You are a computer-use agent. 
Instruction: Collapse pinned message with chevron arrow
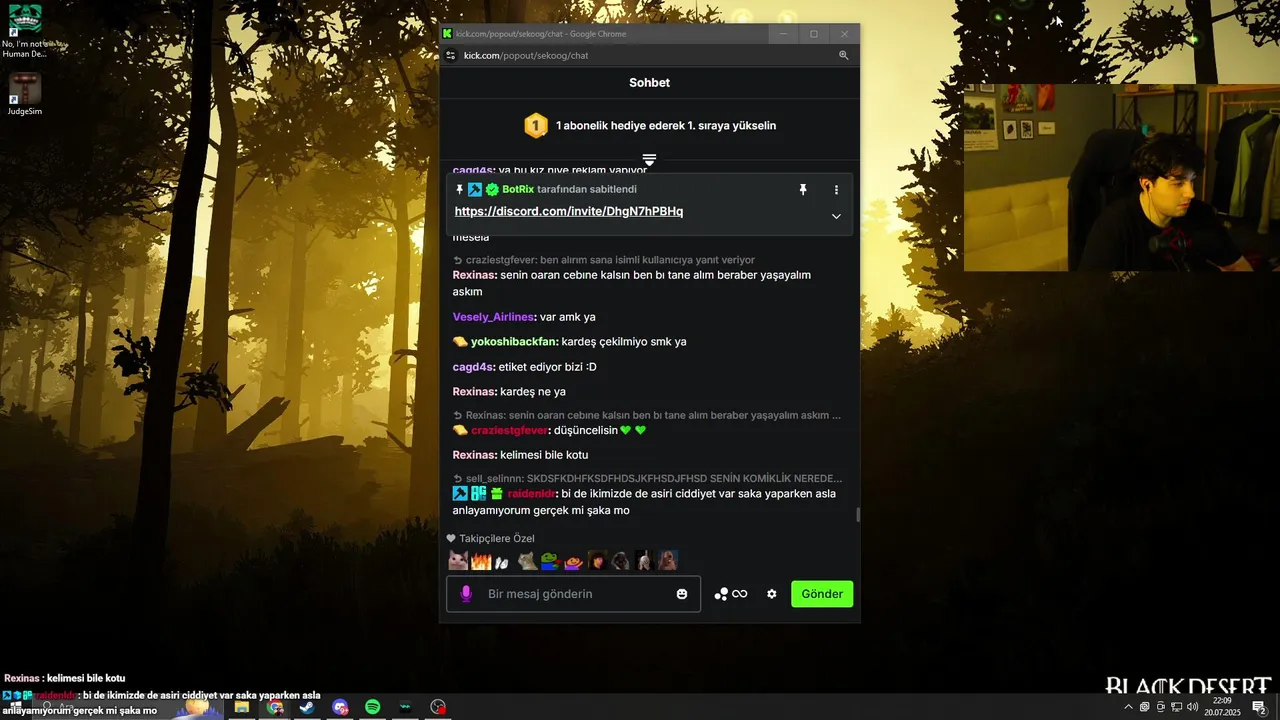coord(836,216)
